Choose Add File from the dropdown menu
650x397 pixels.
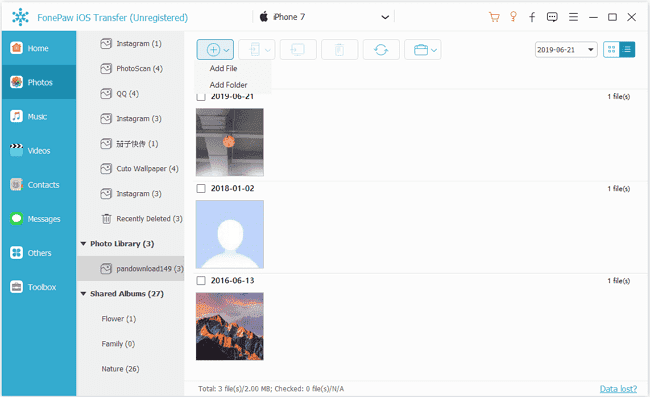click(223, 68)
